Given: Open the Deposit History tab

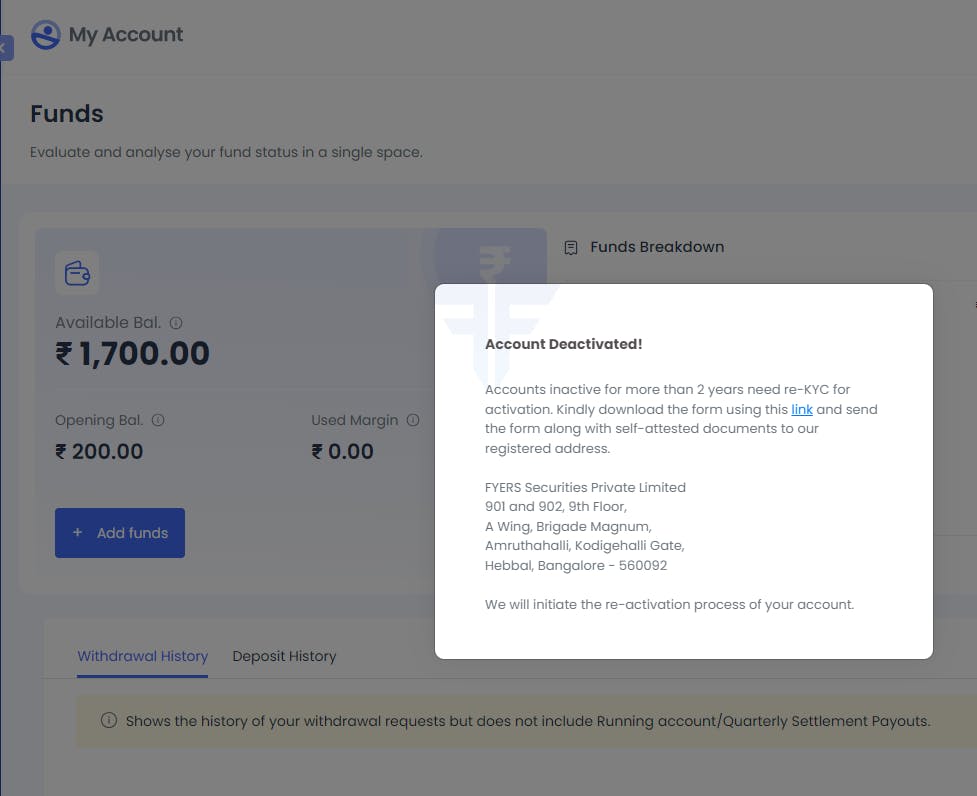Looking at the screenshot, I should (x=284, y=656).
